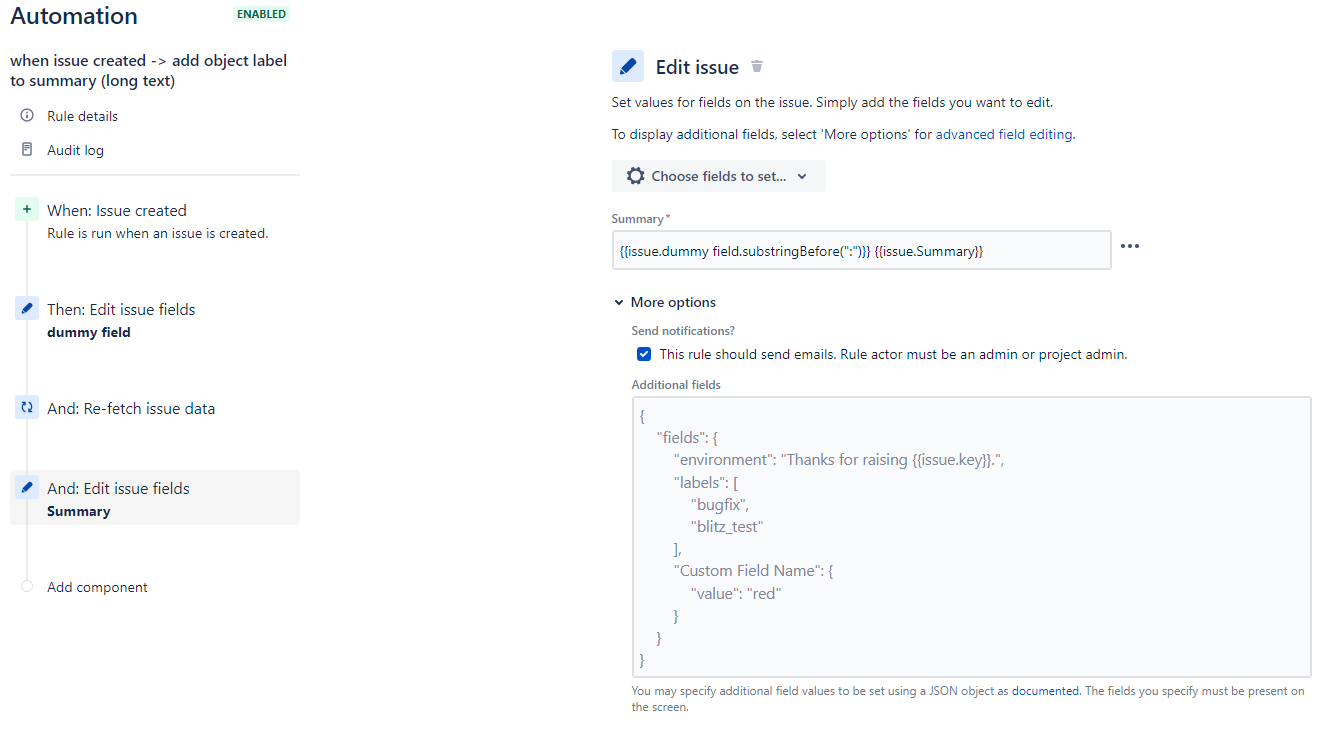Click the Audit log document icon
This screenshot has width=1331, height=738.
tap(27, 150)
